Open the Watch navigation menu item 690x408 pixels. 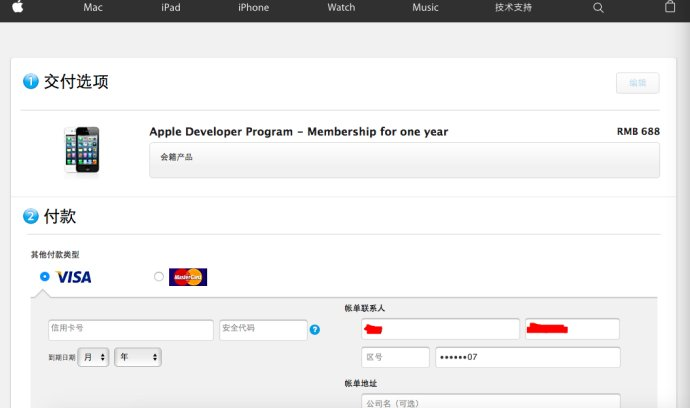pyautogui.click(x=341, y=7)
